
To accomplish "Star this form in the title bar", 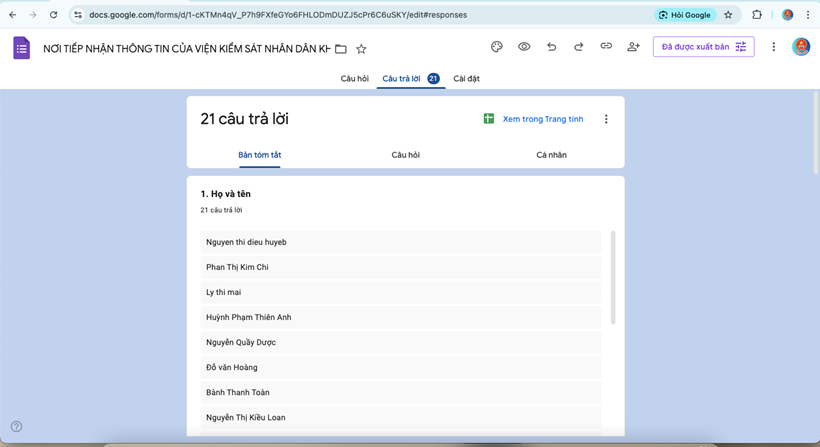I will click(x=361, y=48).
